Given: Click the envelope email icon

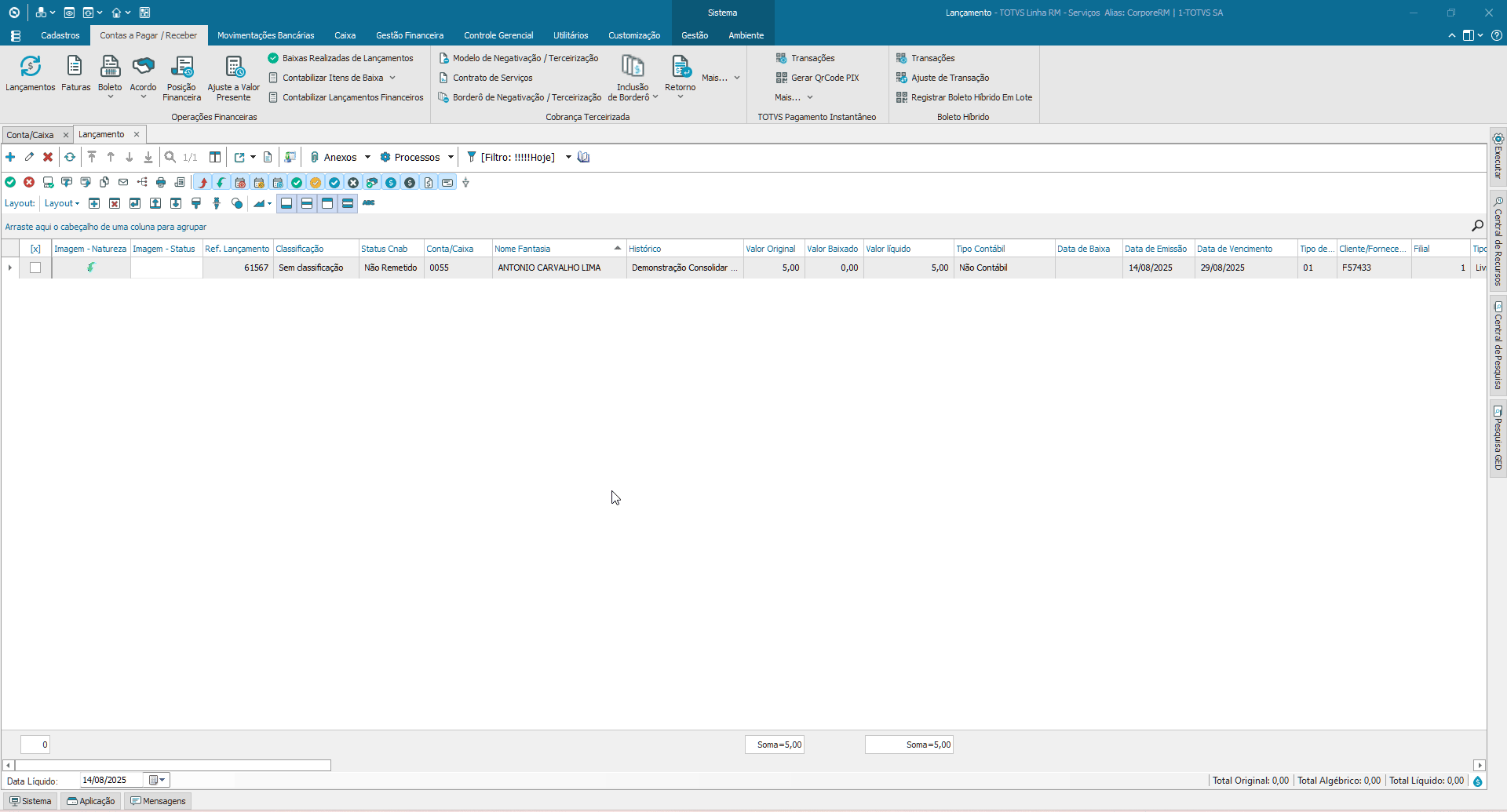Looking at the screenshot, I should pyautogui.click(x=123, y=182).
